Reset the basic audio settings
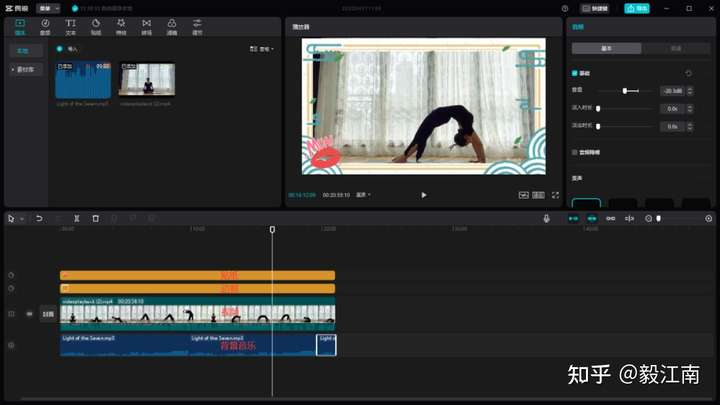Image resolution: width=720 pixels, height=405 pixels. tap(688, 73)
